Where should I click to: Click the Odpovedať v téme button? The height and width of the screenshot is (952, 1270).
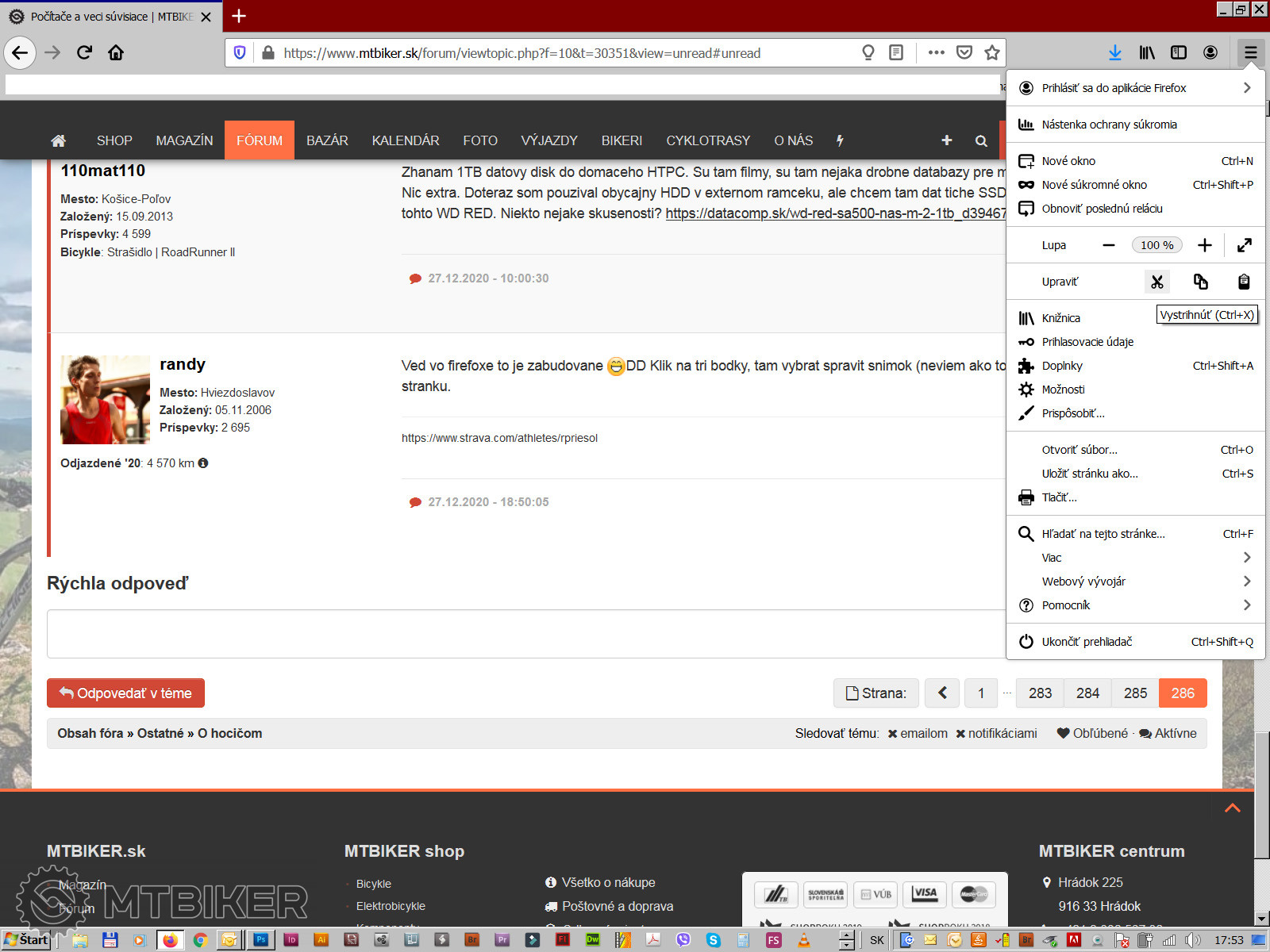click(125, 693)
